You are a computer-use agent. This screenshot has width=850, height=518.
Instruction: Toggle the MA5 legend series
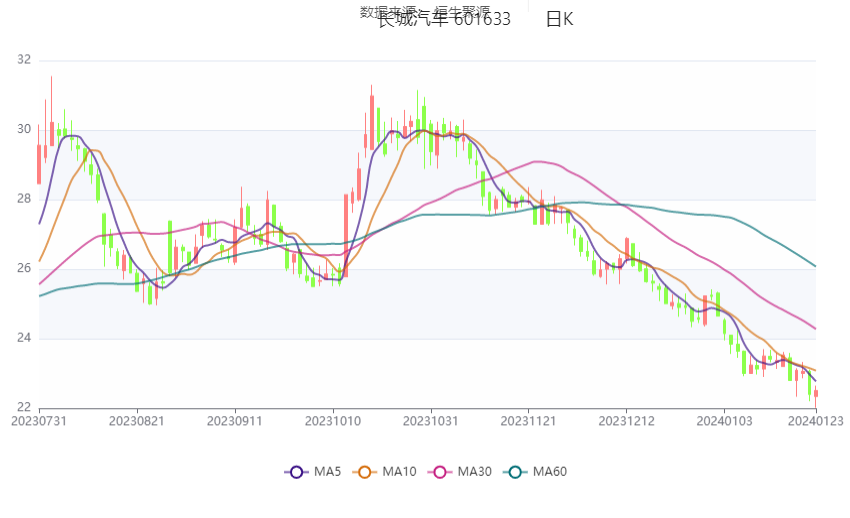313,472
